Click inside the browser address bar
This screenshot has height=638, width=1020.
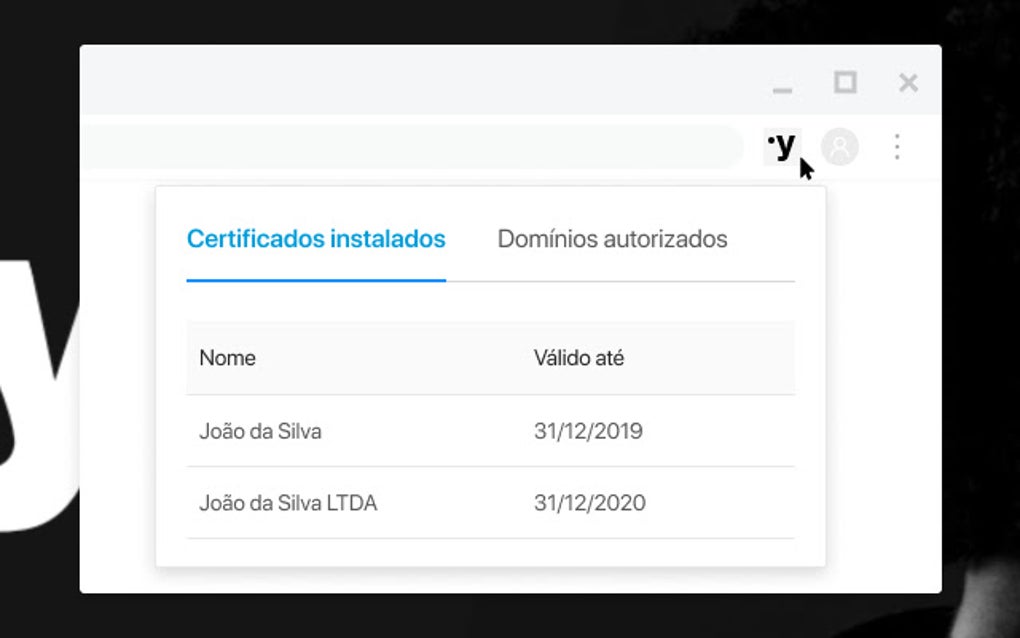click(x=400, y=146)
